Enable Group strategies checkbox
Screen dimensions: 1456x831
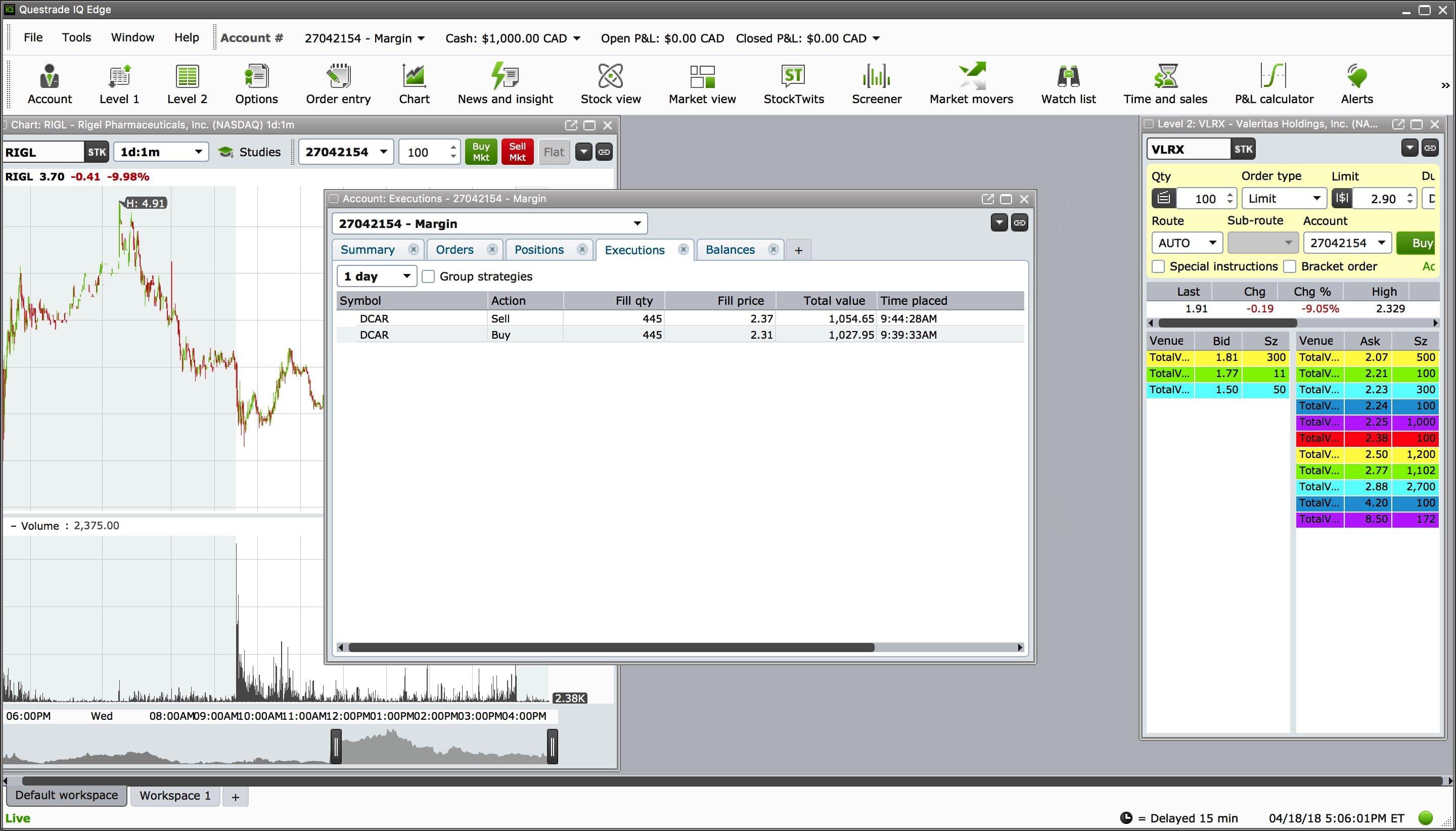(428, 277)
